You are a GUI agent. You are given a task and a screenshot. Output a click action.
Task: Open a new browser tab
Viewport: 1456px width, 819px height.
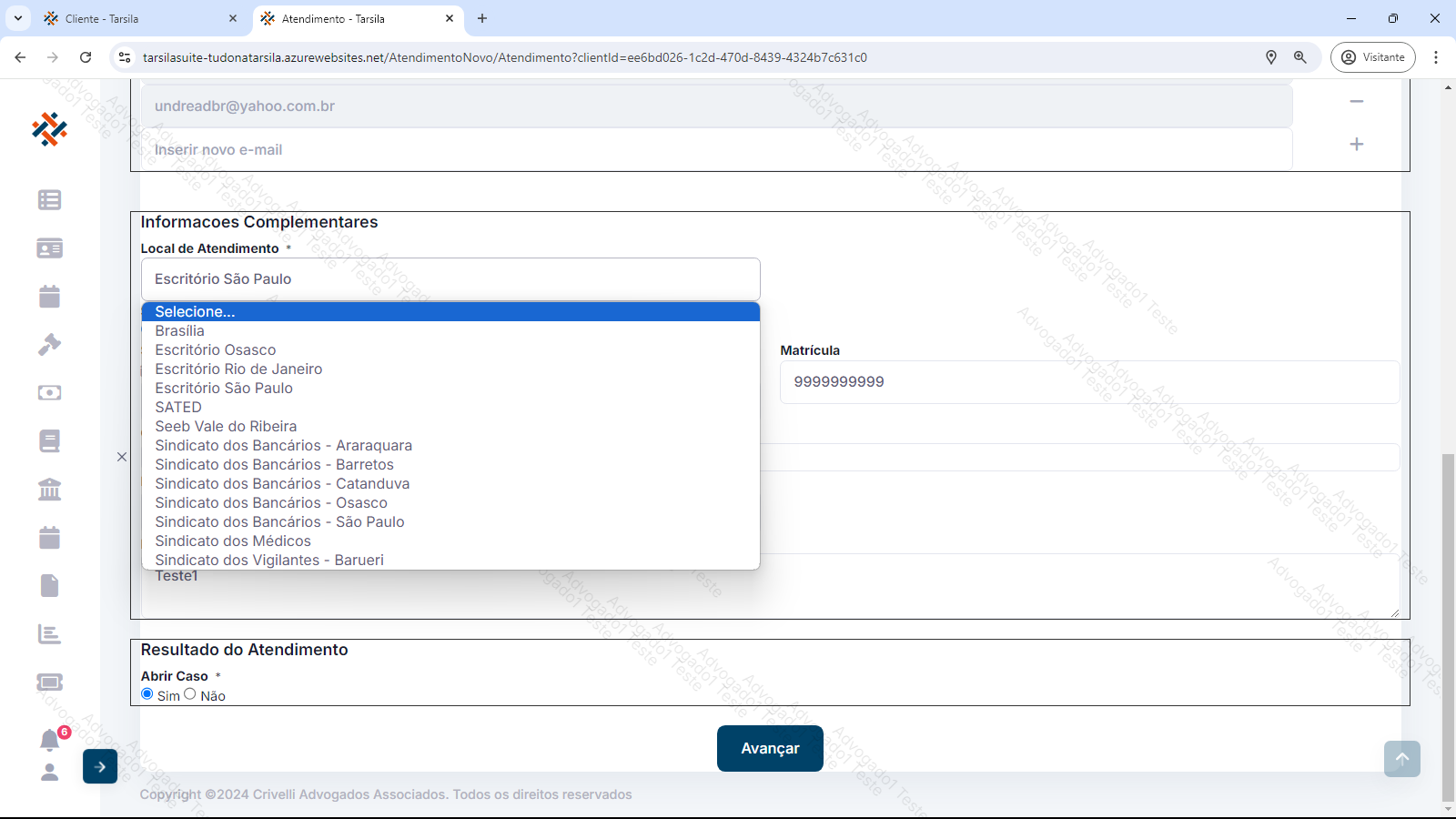click(482, 18)
